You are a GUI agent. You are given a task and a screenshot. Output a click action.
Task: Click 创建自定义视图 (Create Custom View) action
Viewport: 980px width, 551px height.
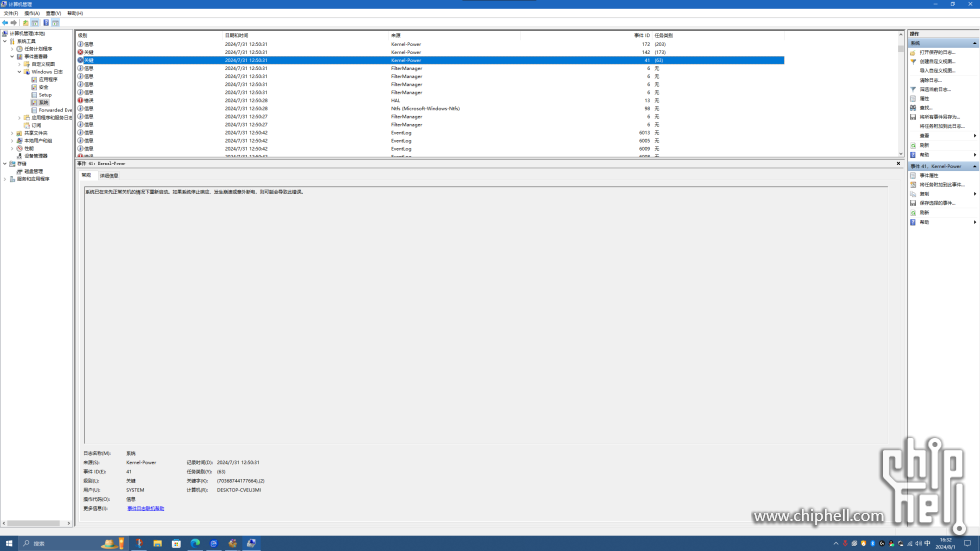(x=937, y=62)
